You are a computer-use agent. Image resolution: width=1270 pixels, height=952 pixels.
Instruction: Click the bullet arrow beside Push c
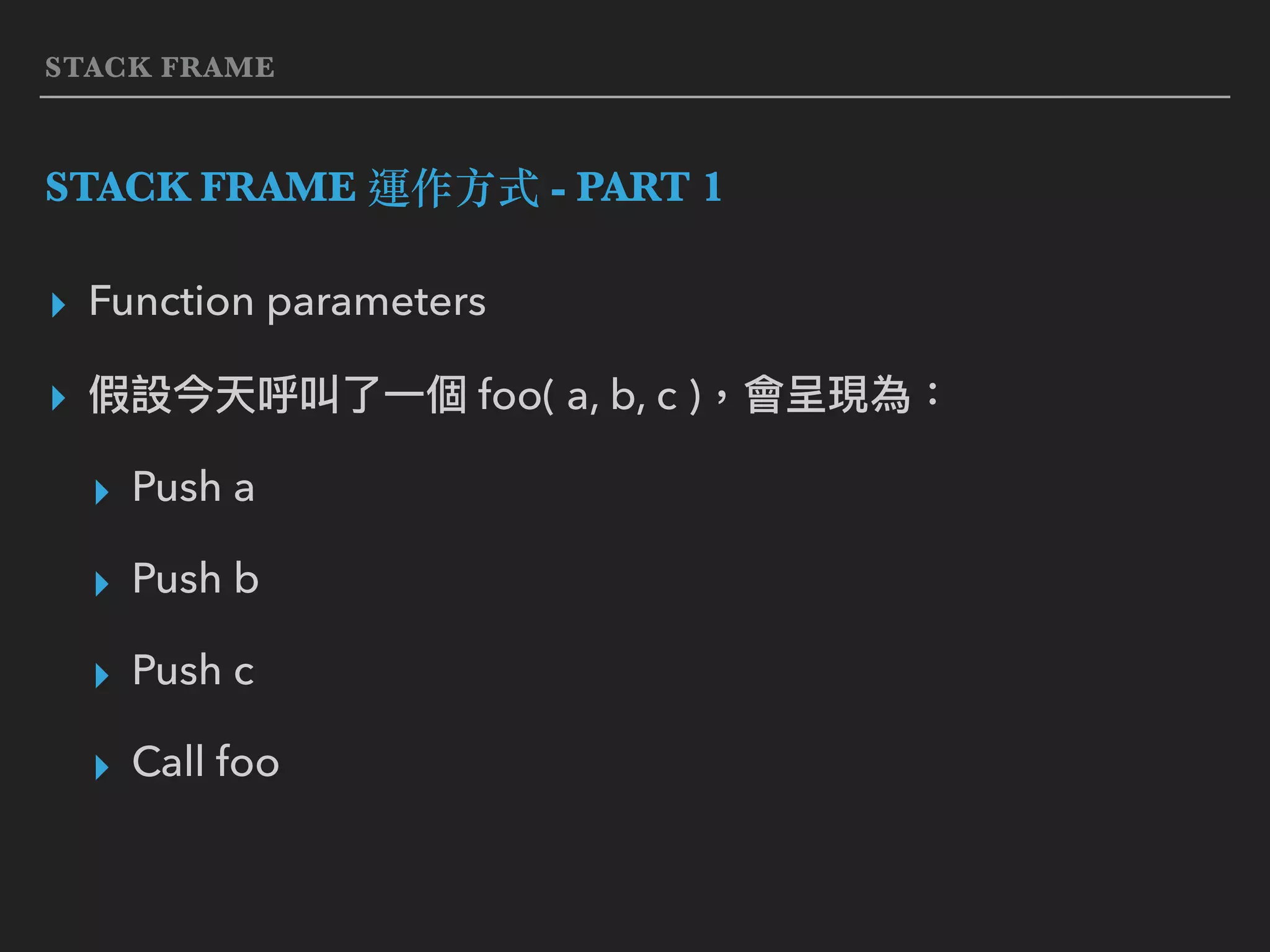102,675
